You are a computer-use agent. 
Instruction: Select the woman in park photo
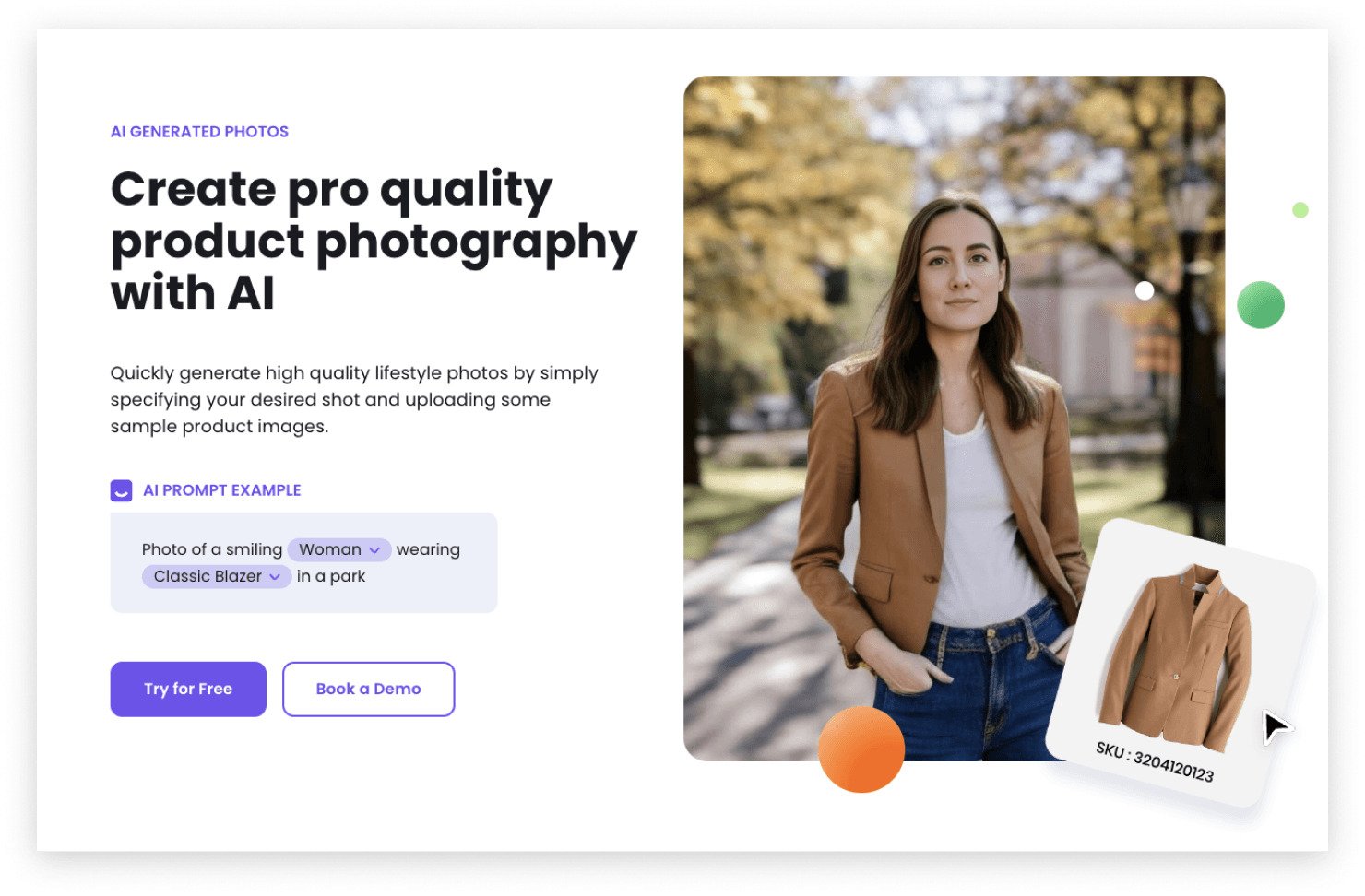coord(954,419)
